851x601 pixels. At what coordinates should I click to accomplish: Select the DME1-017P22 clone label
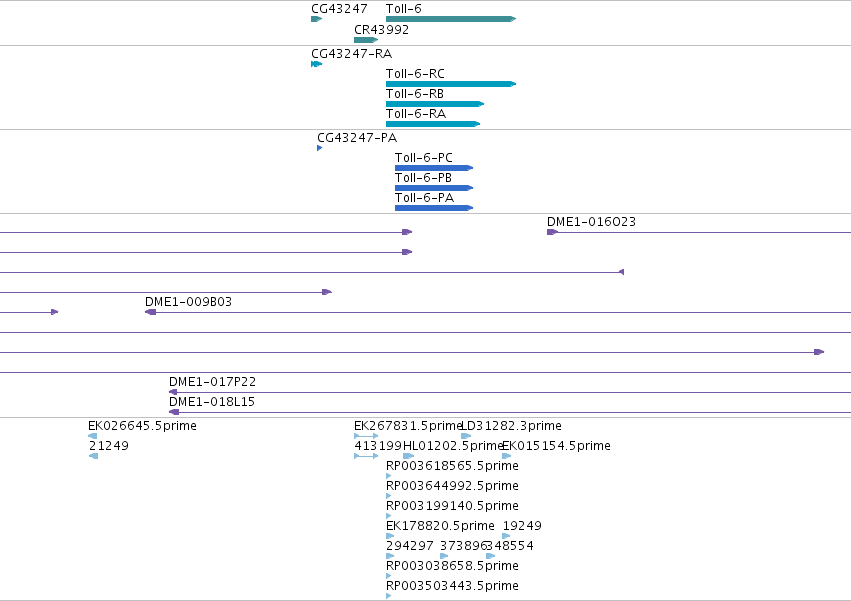point(212,382)
